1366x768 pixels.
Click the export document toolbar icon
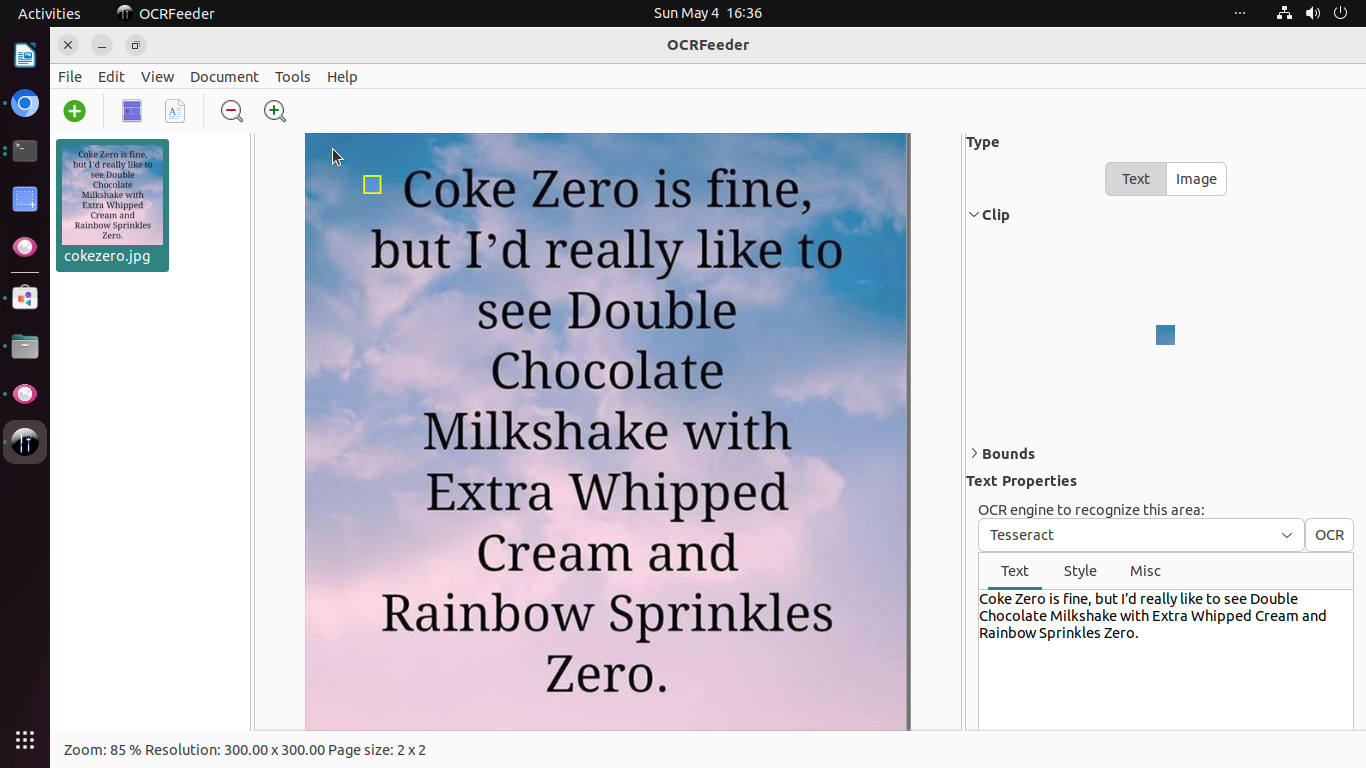click(175, 111)
